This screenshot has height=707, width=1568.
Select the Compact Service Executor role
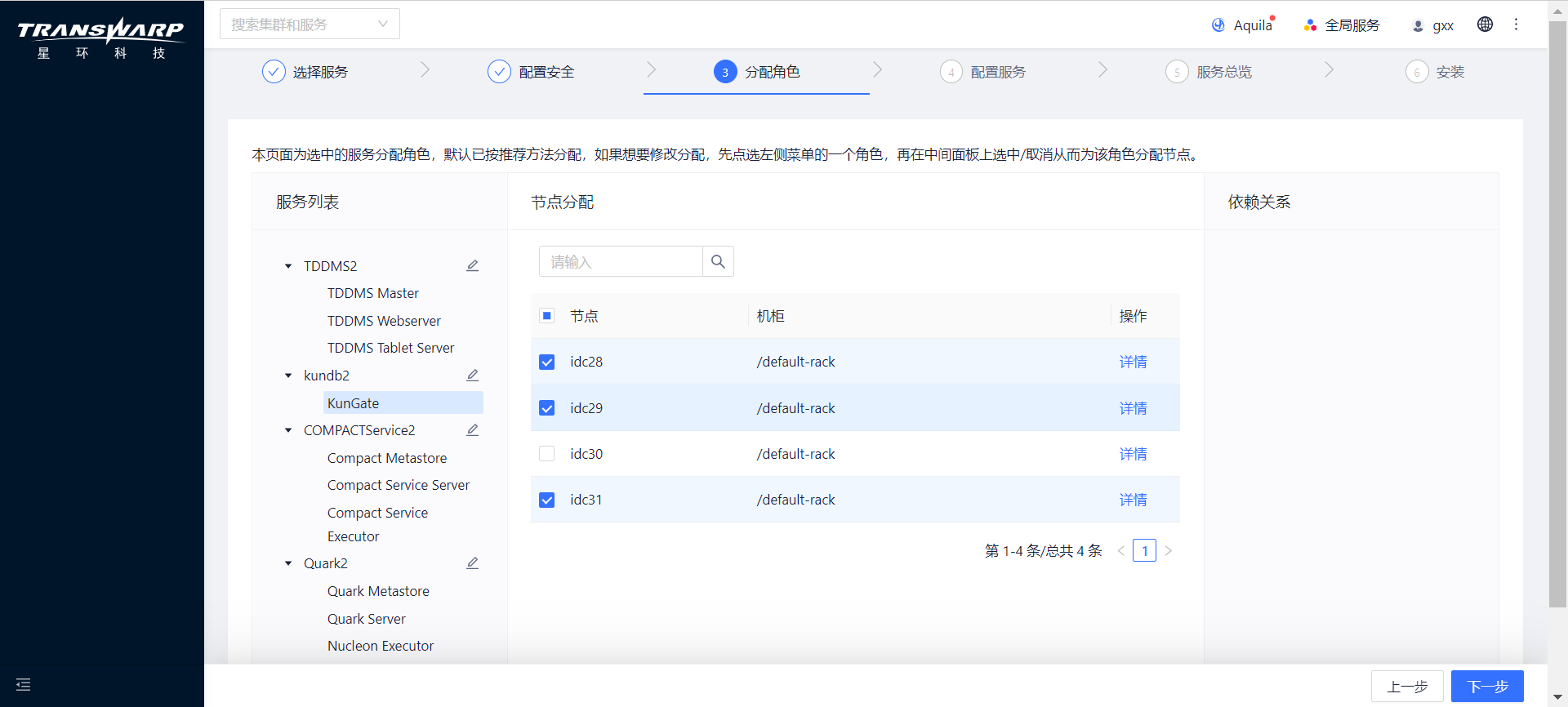377,524
